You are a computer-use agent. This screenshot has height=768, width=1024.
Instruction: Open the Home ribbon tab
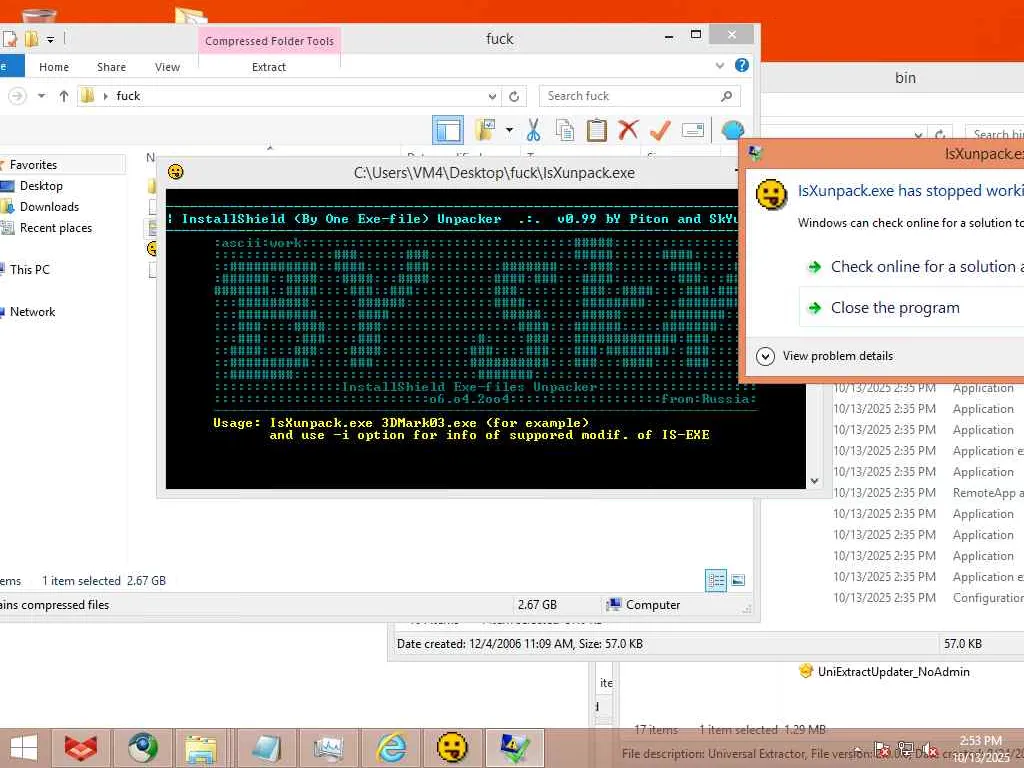tap(54, 67)
